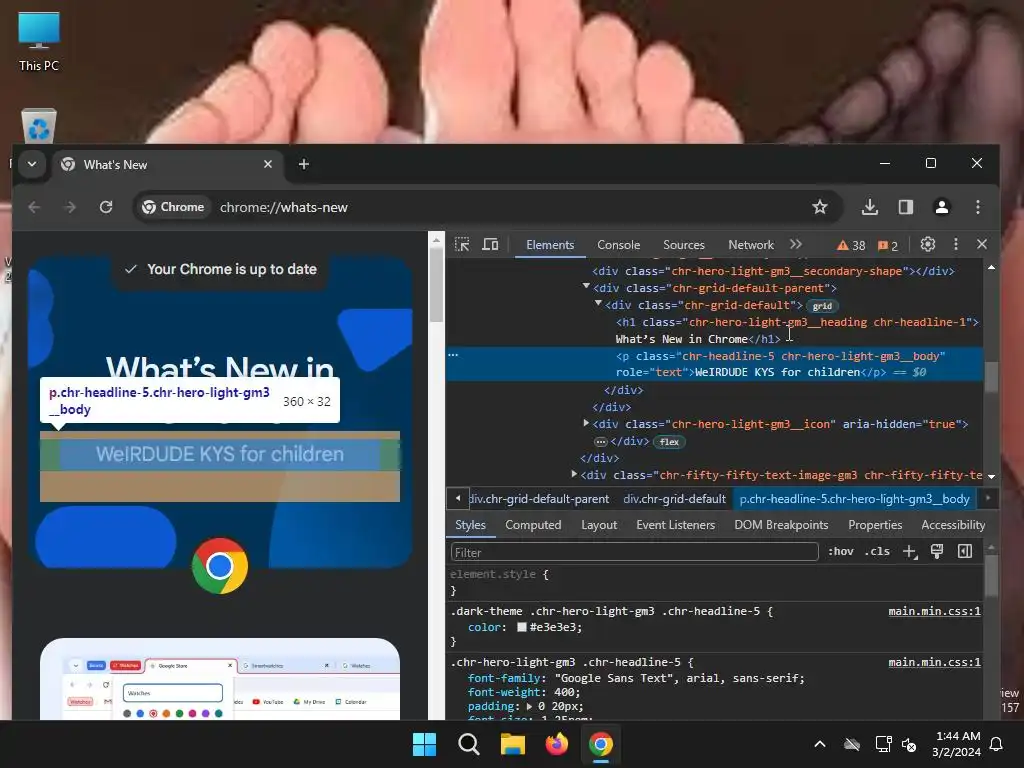Collapse the chr-grid-default-parent div node

pos(586,287)
